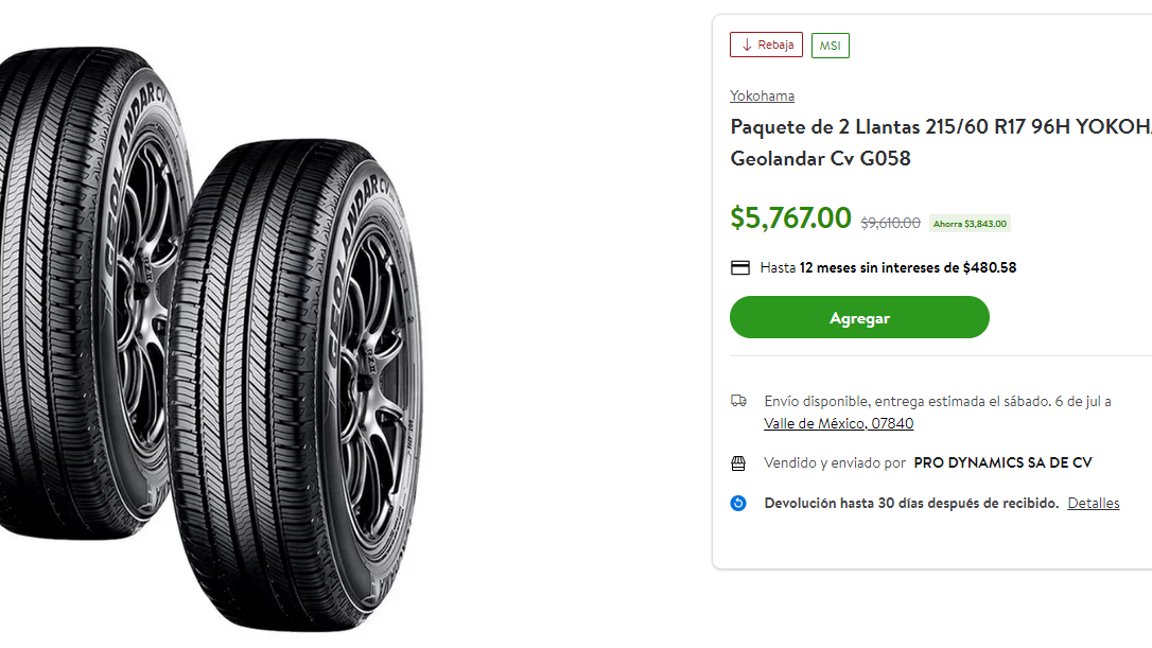The height and width of the screenshot is (648, 1152).
Task: Click the sale price $5,767.00
Action: [x=791, y=218]
